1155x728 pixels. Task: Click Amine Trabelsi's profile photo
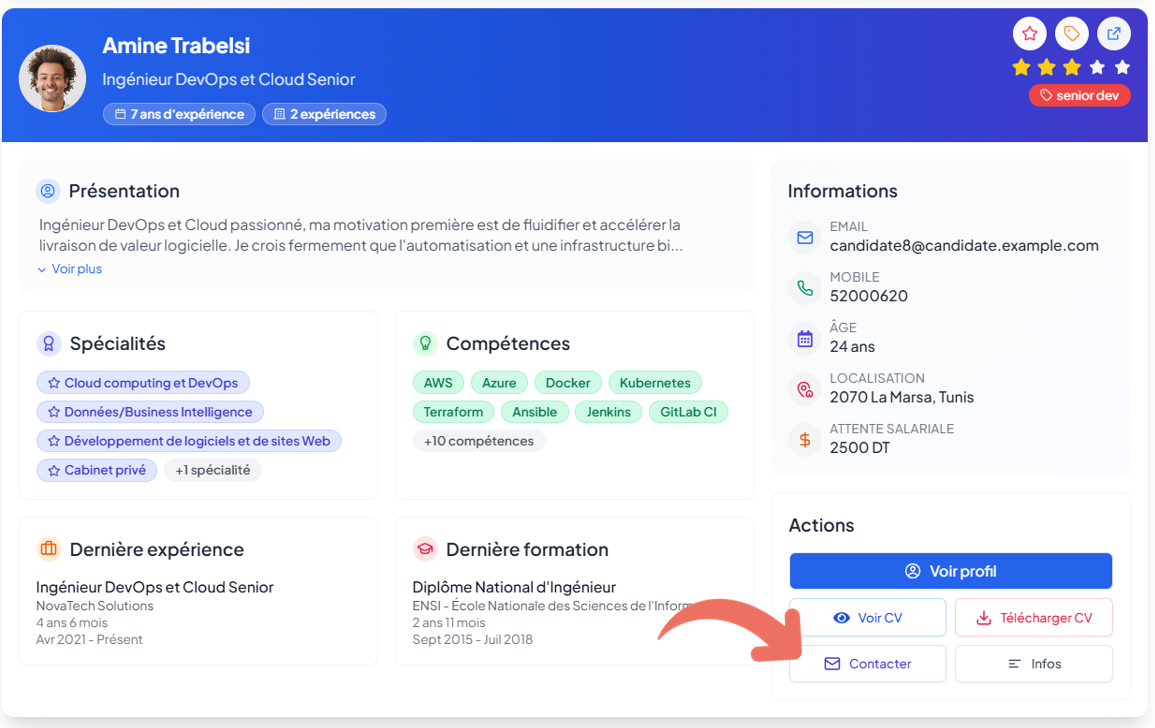(52, 79)
